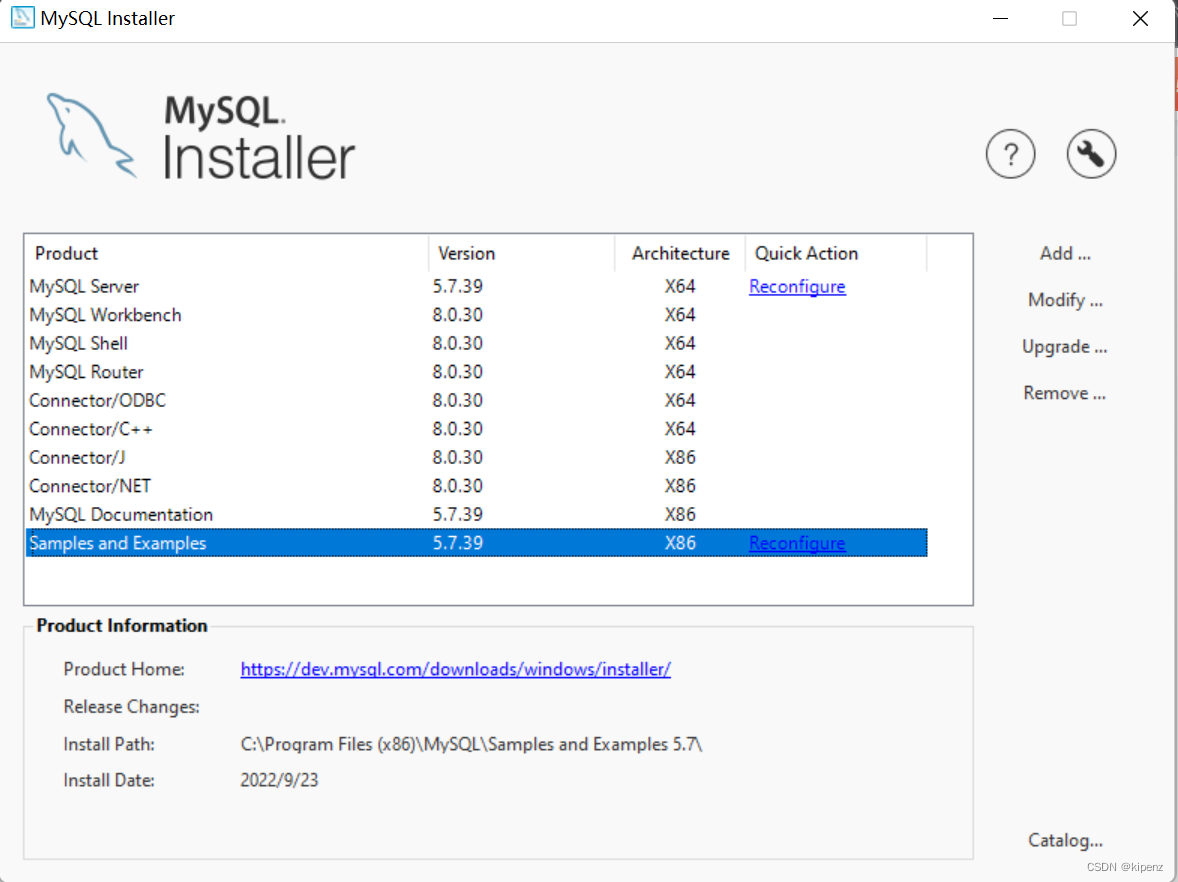This screenshot has height=882, width=1178.
Task: Open the MySQL installer downloads webpage link
Action: (455, 669)
